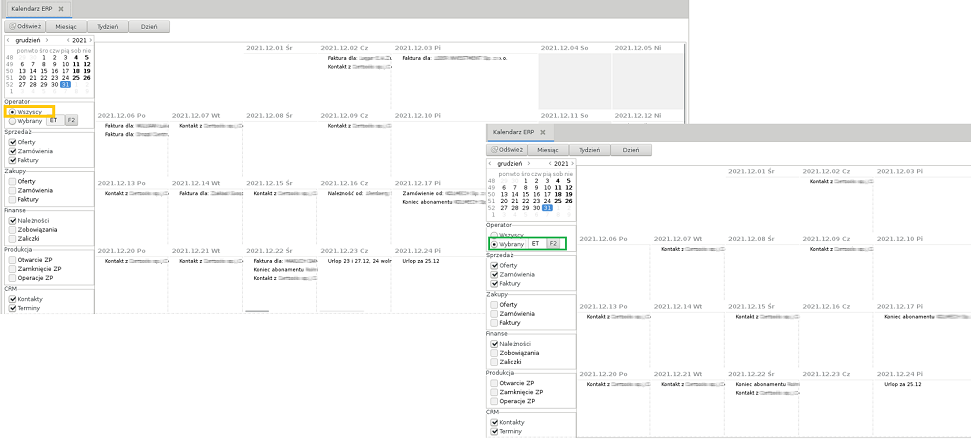Uncheck Sprzedaż Oferty in front window
The image size is (971, 439).
[494, 265]
